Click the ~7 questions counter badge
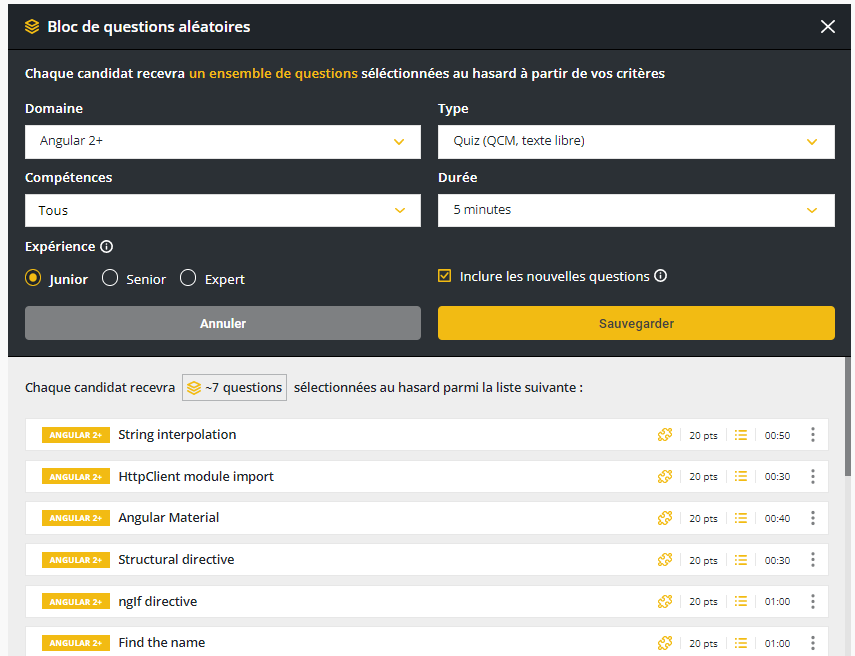Image resolution: width=855 pixels, height=656 pixels. tap(234, 387)
